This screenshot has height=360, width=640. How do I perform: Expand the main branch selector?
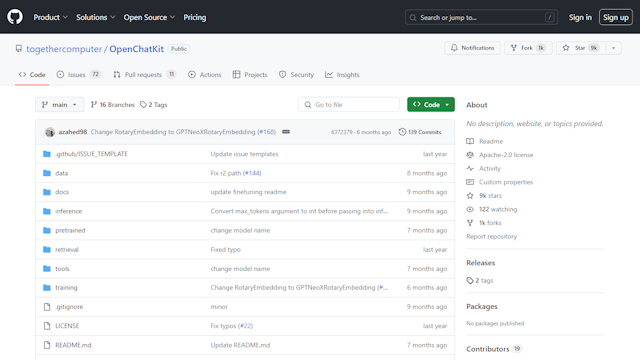(x=60, y=104)
